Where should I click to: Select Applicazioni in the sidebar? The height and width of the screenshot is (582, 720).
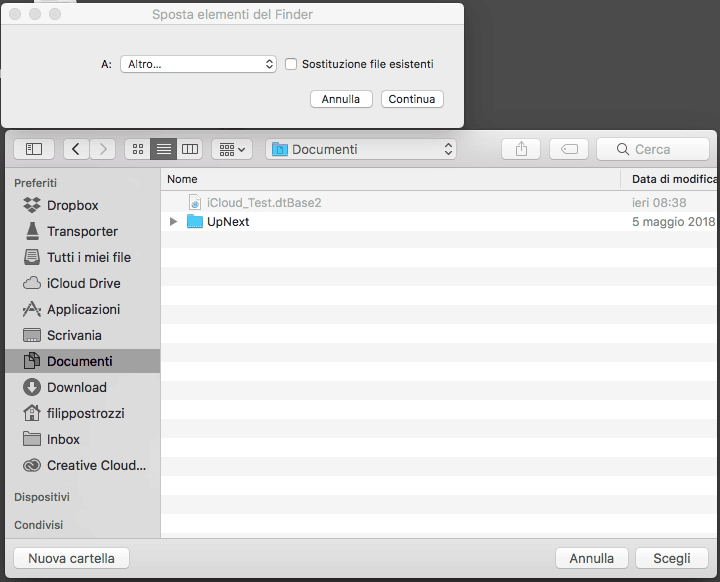tap(83, 310)
